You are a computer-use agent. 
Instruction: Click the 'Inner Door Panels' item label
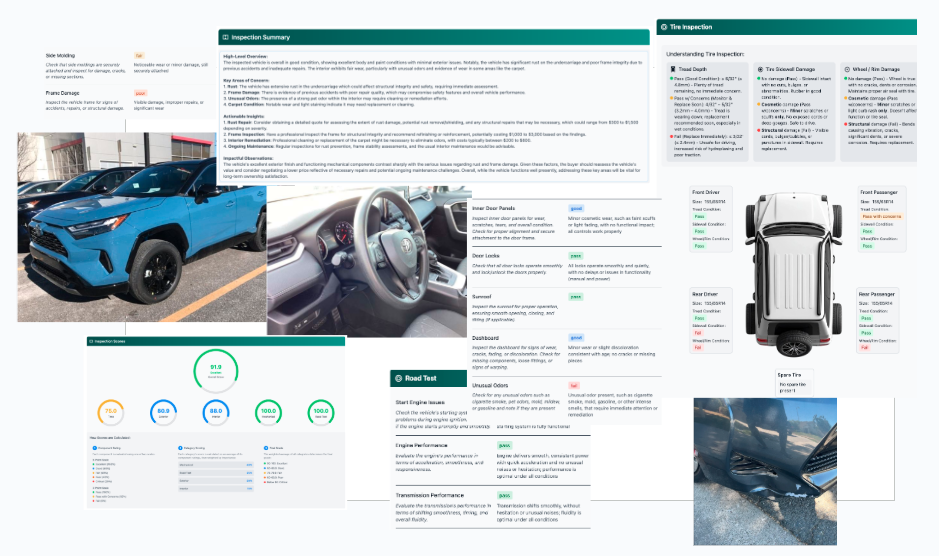(x=493, y=208)
